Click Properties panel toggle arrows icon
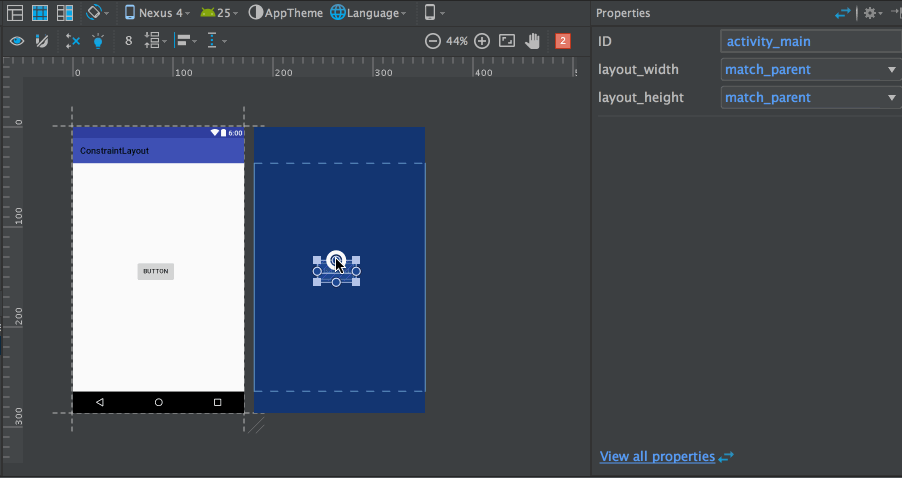 843,13
